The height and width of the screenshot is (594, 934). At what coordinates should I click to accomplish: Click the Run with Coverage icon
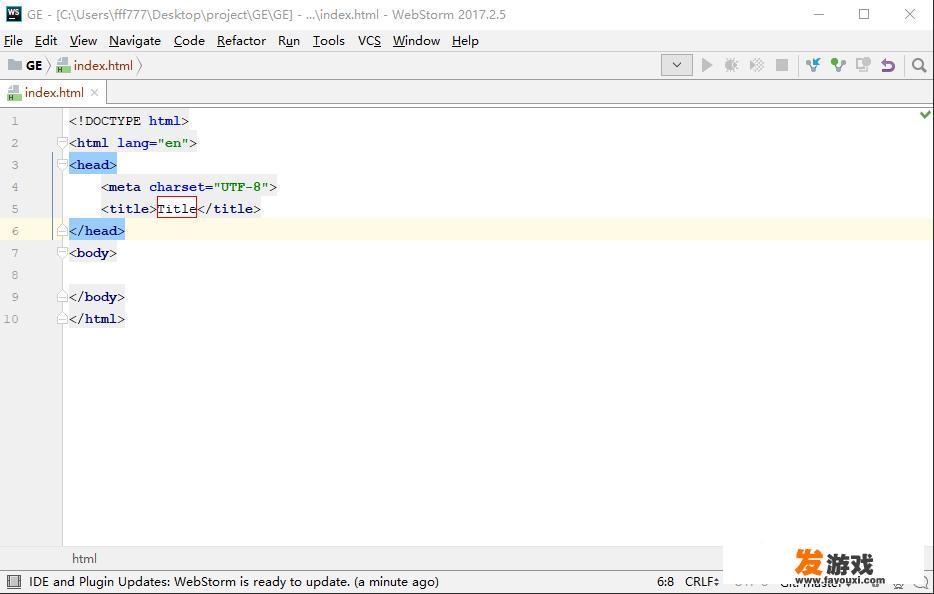[x=756, y=65]
